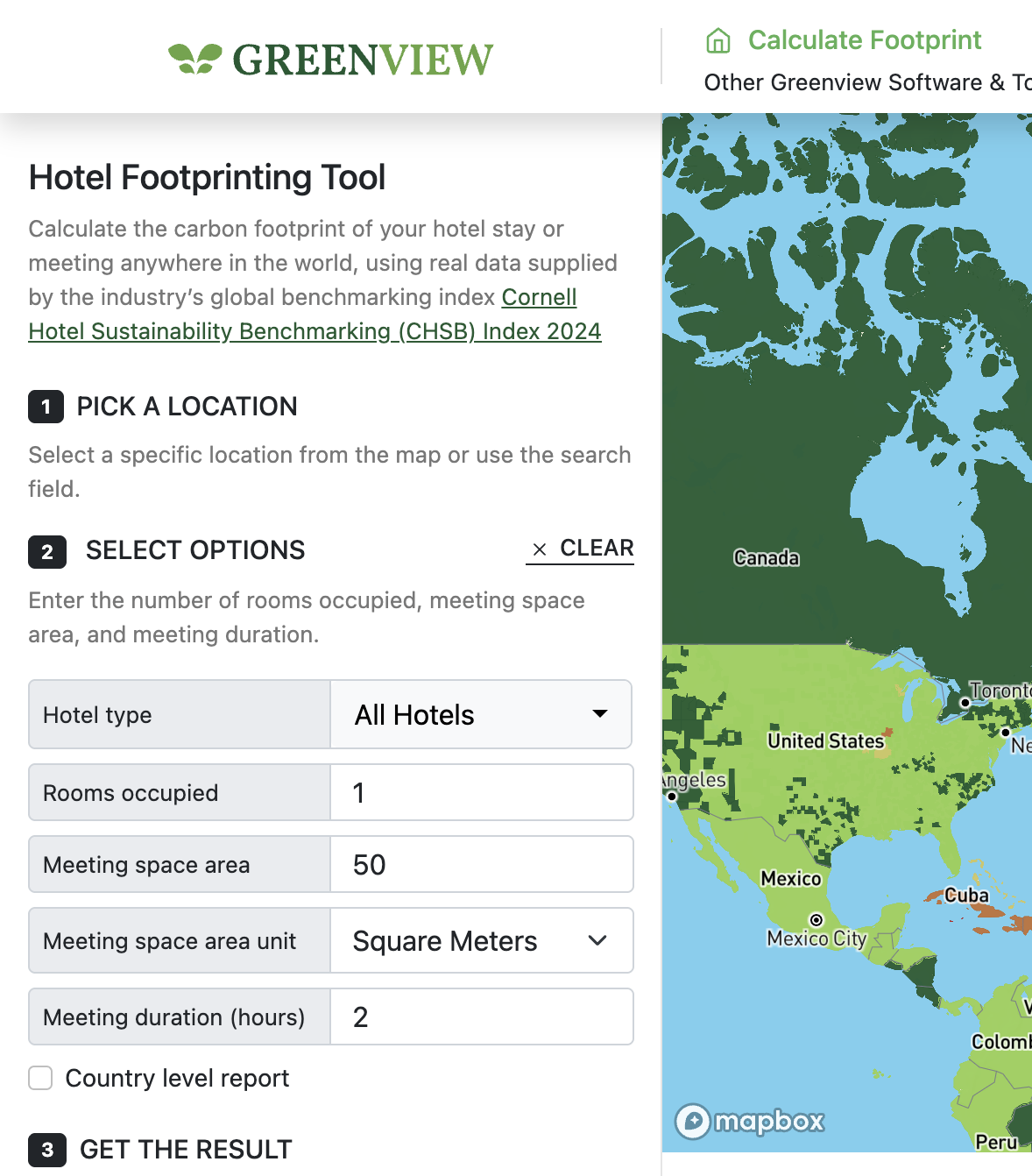Click the Meeting duration hours field
The image size is (1032, 1176).
coord(480,1017)
